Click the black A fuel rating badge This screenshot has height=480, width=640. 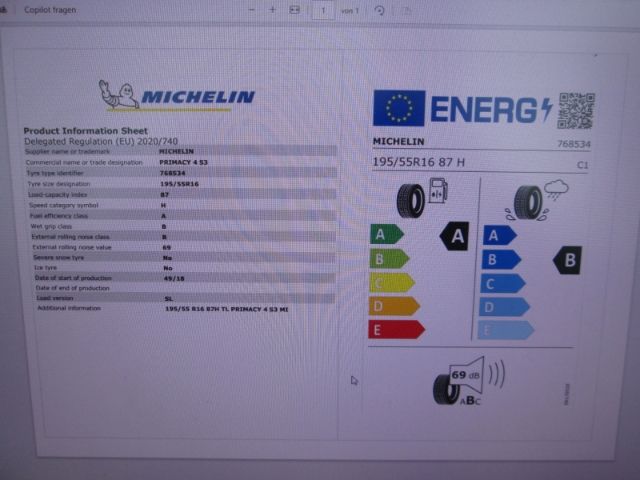click(x=455, y=236)
